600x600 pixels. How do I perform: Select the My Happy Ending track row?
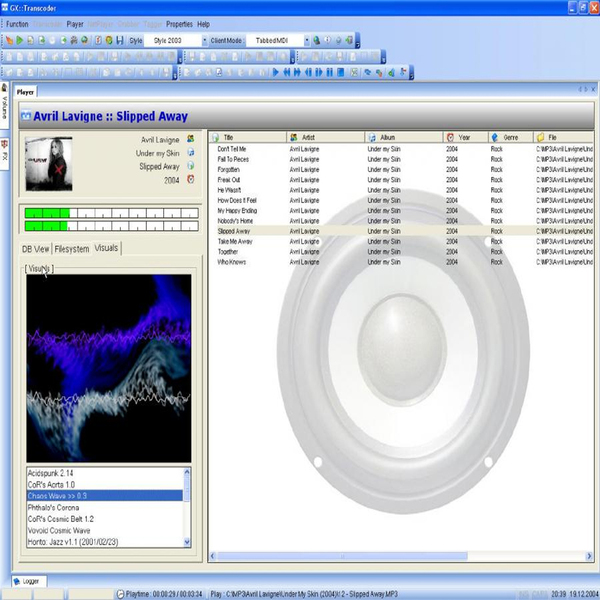pos(401,210)
